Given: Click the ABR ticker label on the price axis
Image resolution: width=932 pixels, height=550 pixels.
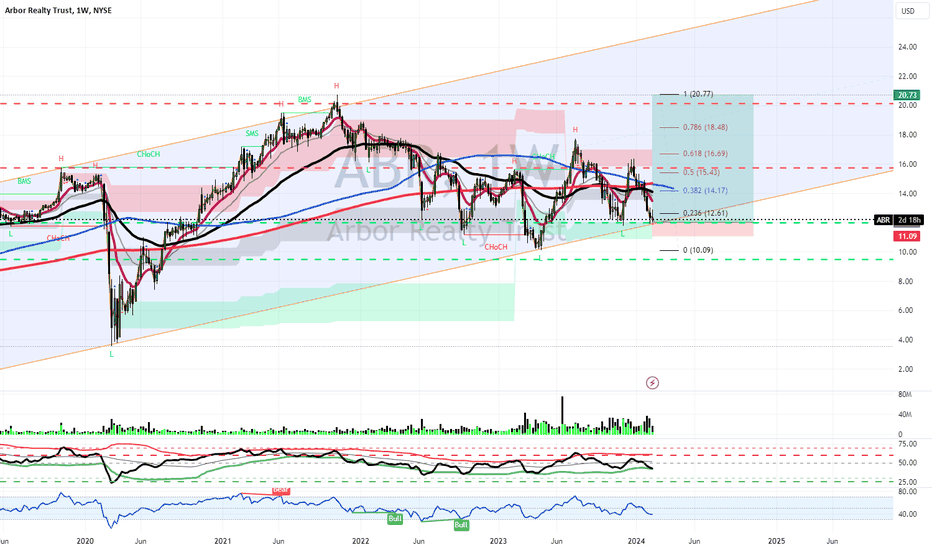Looking at the screenshot, I should pos(883,220).
